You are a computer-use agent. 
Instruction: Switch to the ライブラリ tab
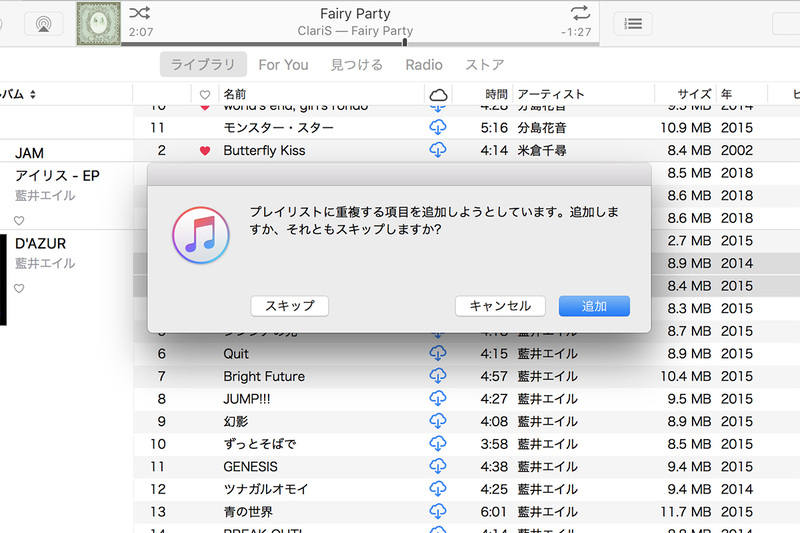[x=203, y=64]
